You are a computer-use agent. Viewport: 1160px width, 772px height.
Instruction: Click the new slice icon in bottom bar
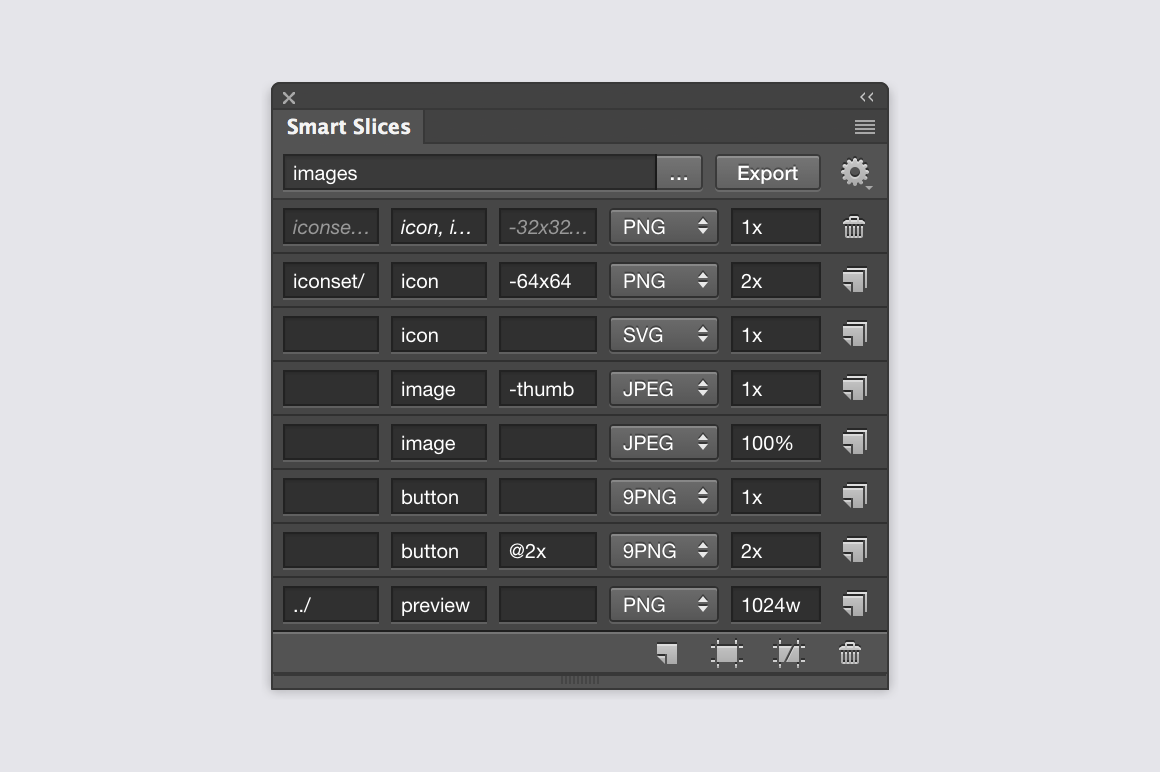tap(666, 654)
